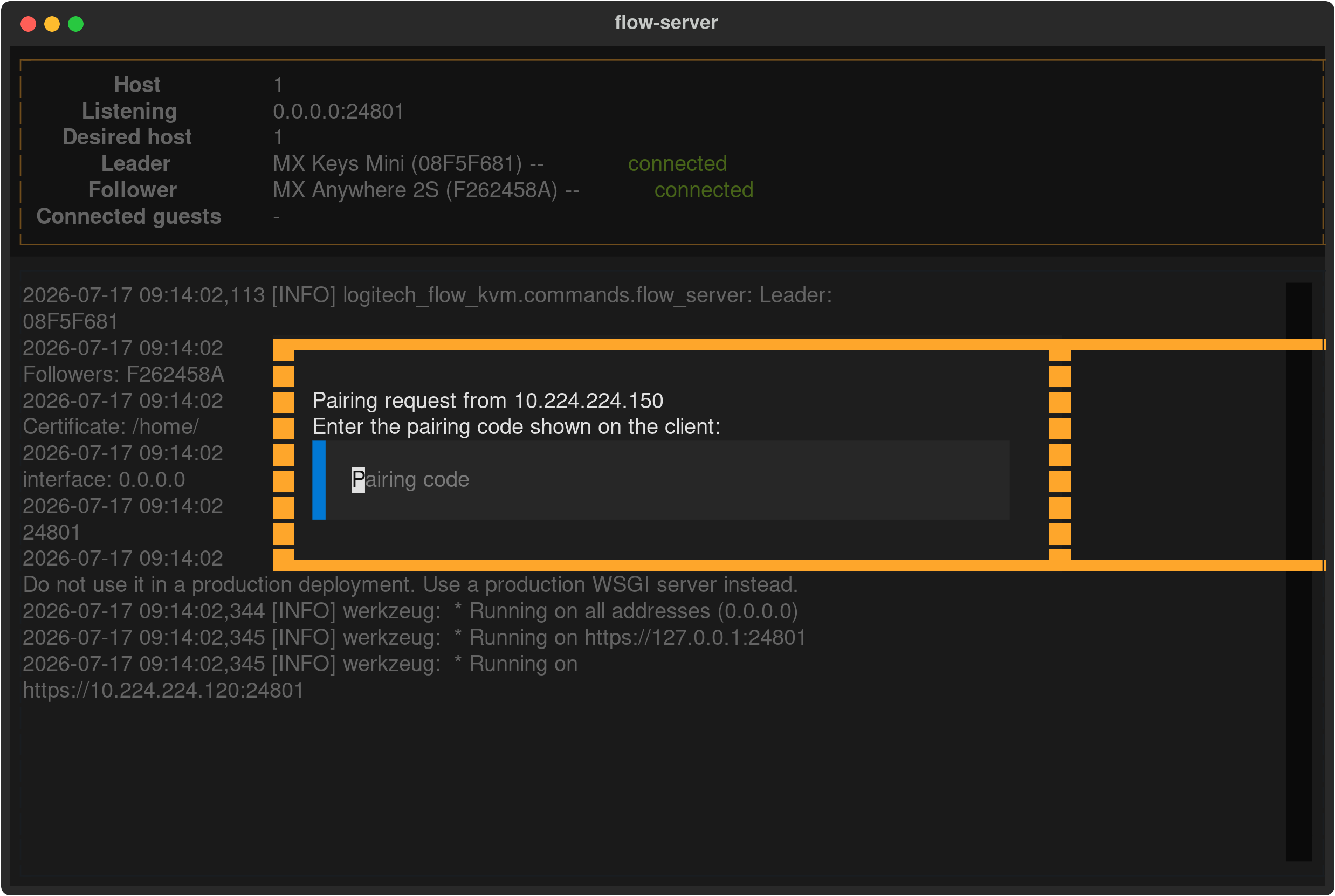
Task: Click the Certificate: /home/ log line
Action: click(111, 427)
